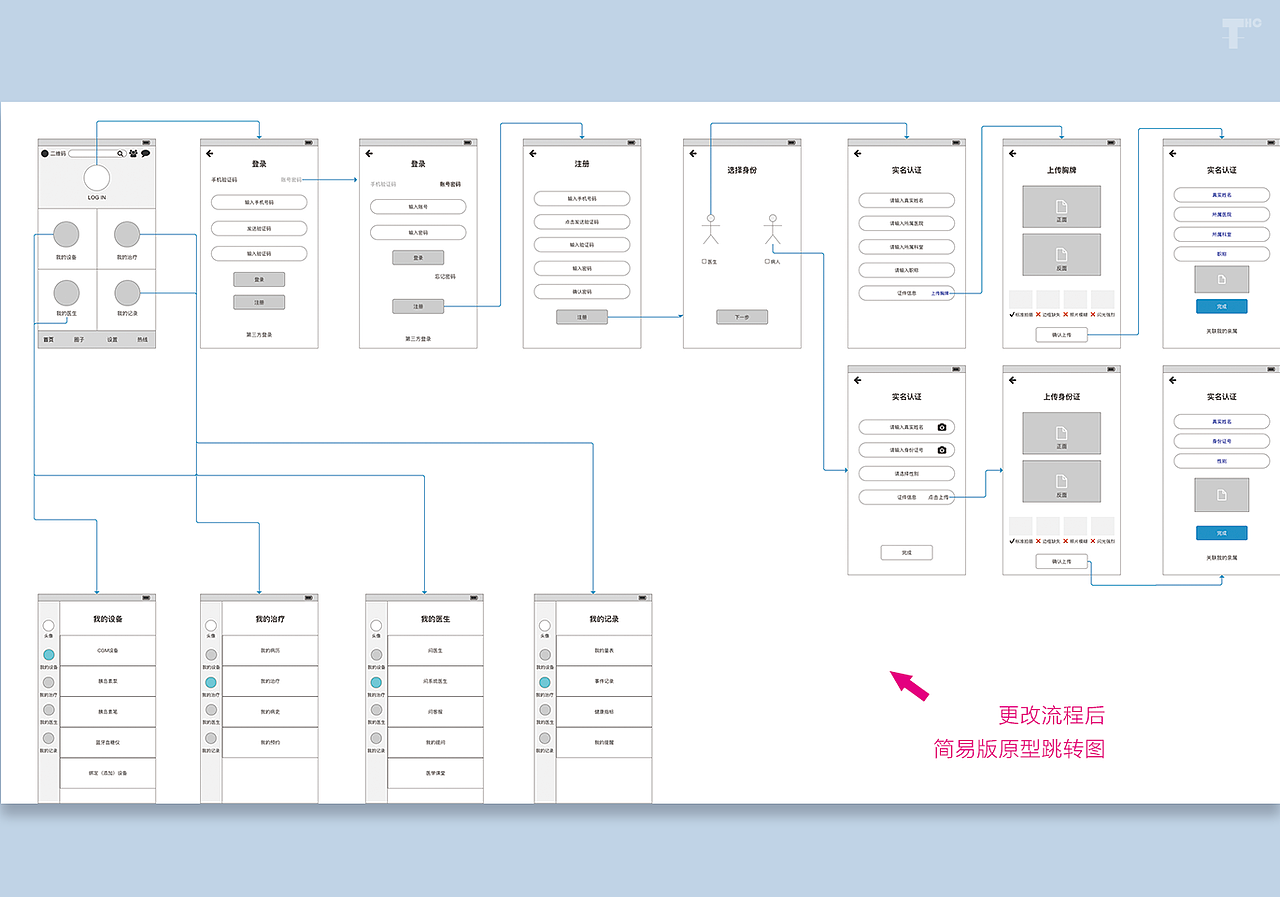The height and width of the screenshot is (897, 1280).
Task: Go back using the arrow on 上传胸牌 screen
Action: [x=1013, y=154]
